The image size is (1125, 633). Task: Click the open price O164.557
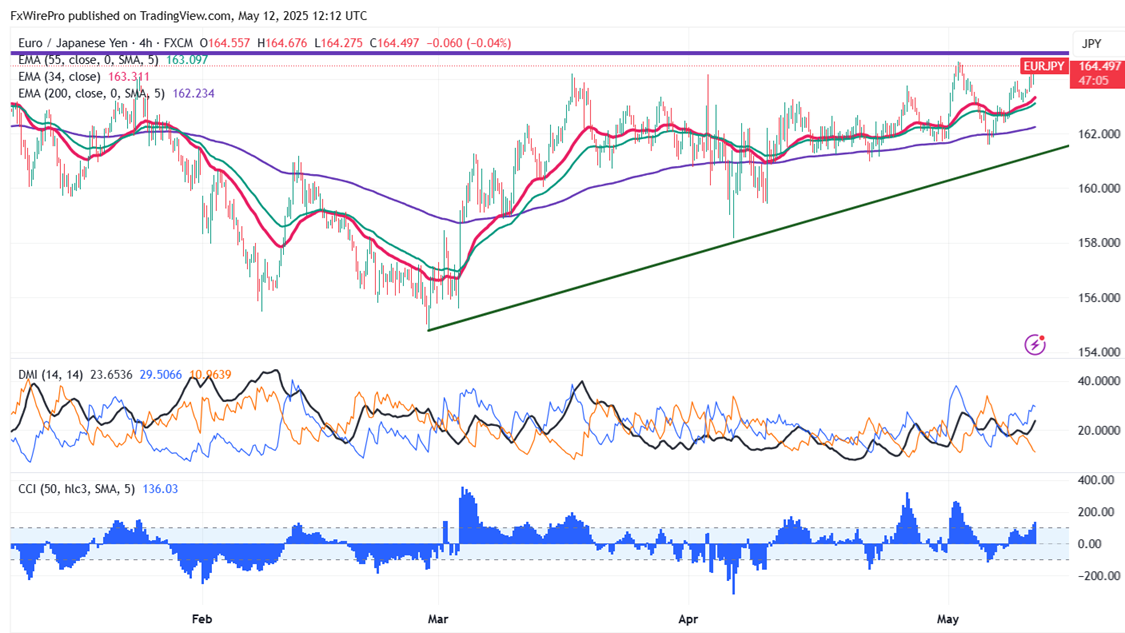pos(225,43)
